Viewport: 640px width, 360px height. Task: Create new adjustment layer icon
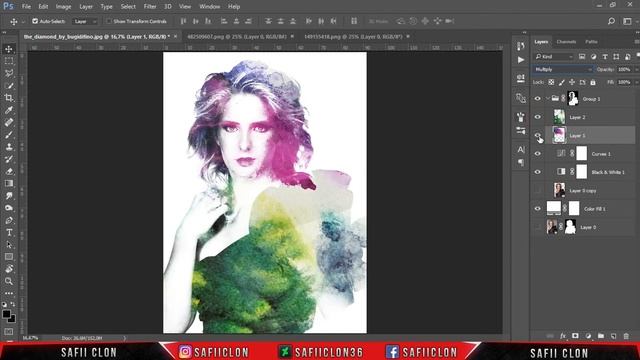(588, 336)
